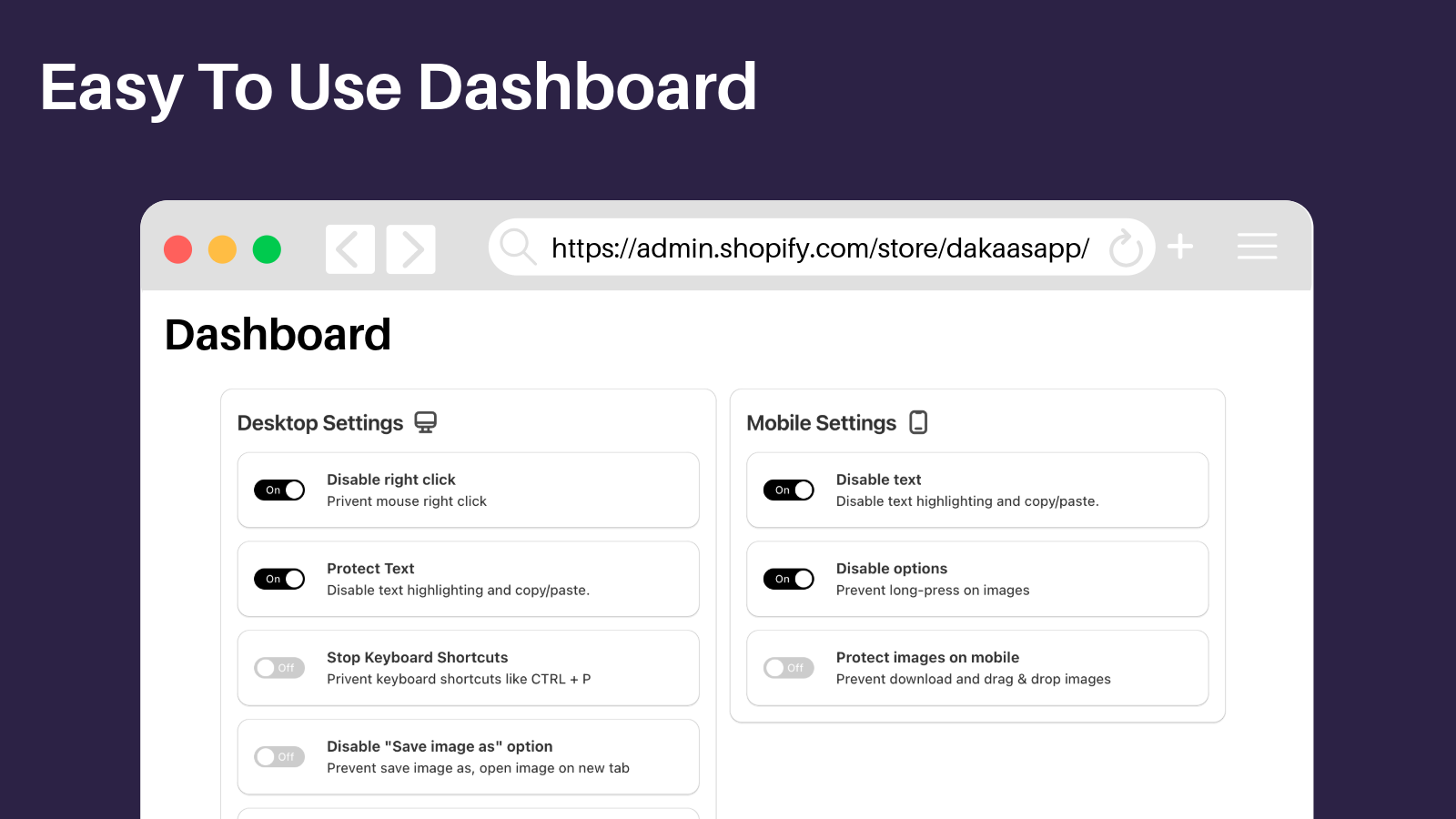Turn off mobile Disable text toggle

[789, 490]
